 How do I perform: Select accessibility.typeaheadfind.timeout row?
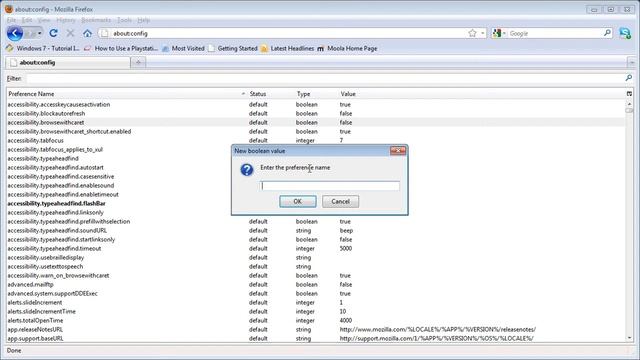click(x=316, y=248)
